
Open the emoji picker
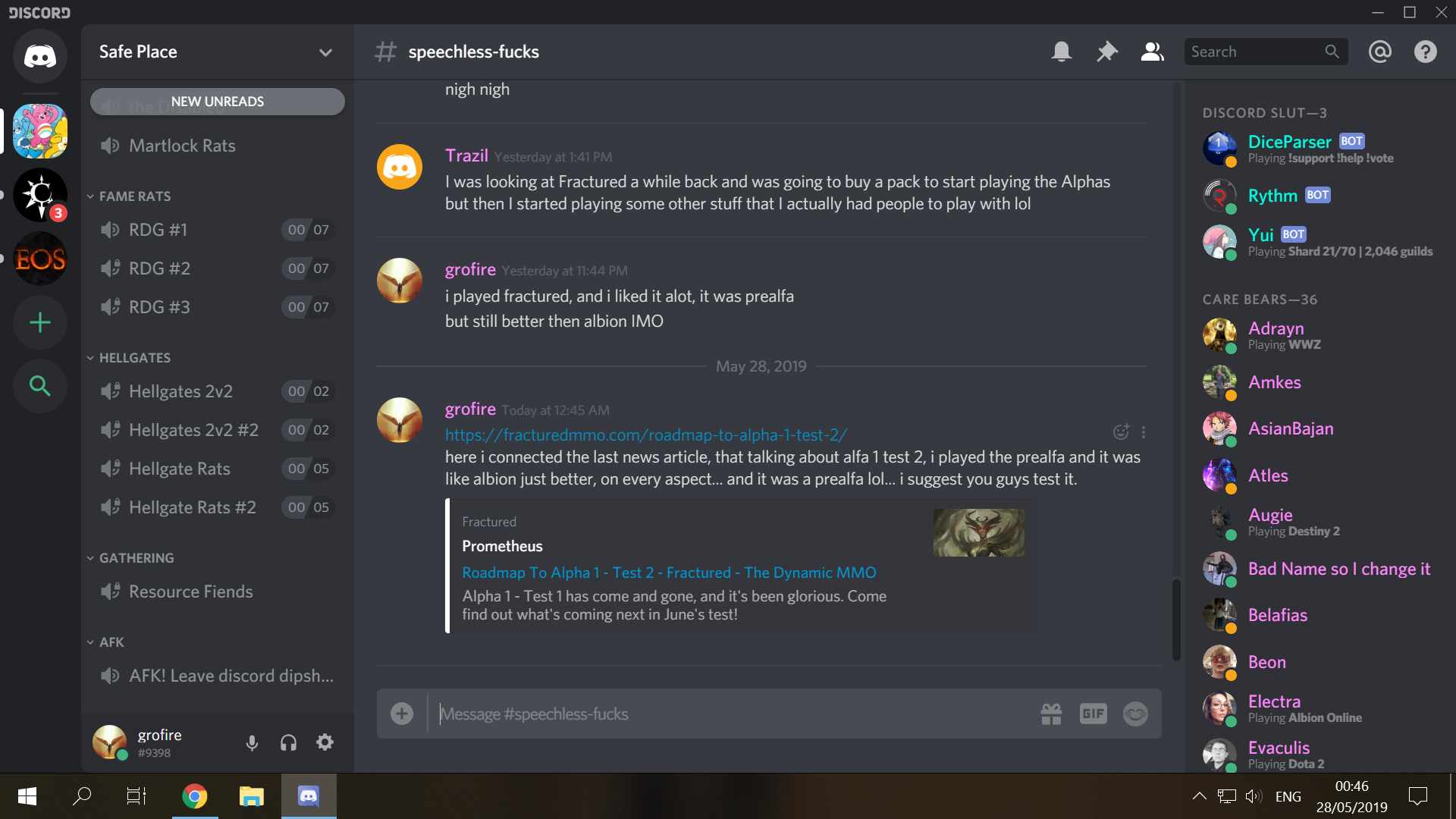(1135, 714)
